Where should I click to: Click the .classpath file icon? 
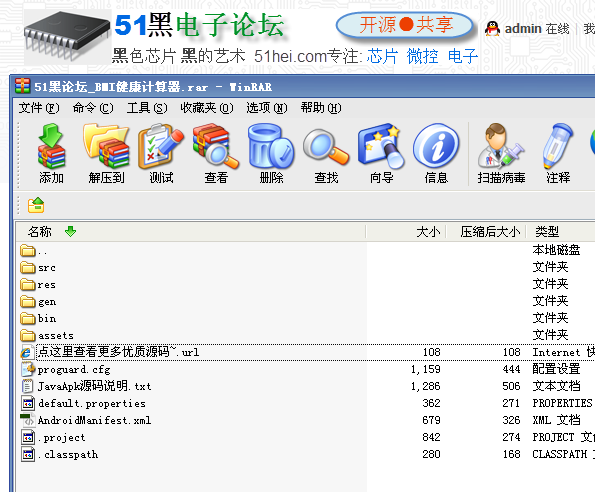click(28, 454)
